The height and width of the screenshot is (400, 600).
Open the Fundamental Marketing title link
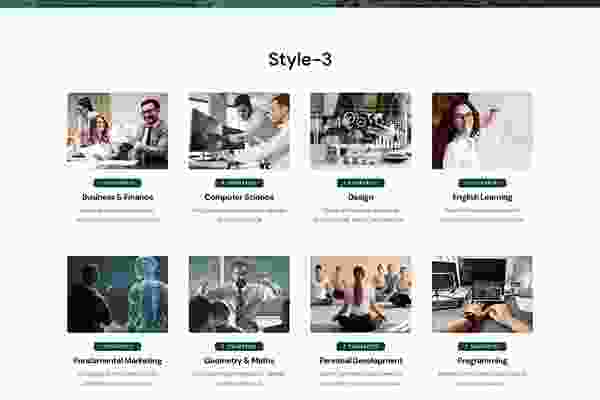click(117, 360)
